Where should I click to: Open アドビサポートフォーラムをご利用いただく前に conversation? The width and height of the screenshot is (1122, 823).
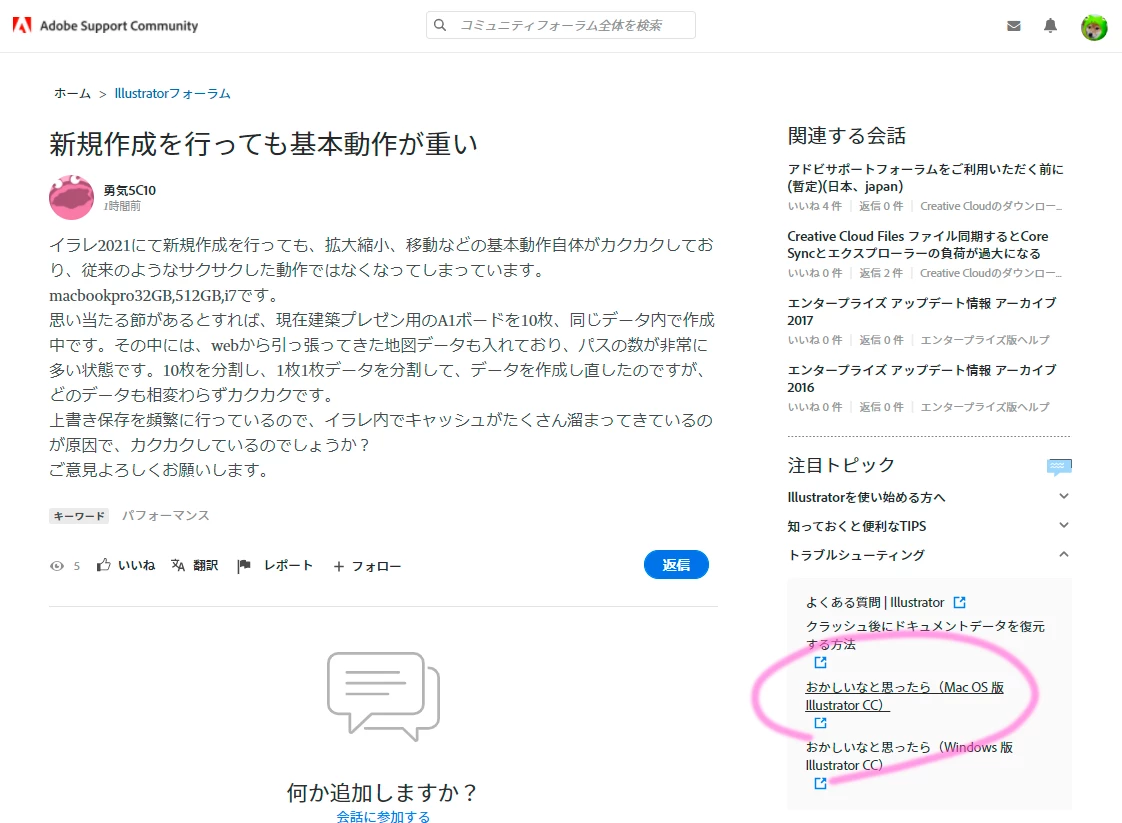tap(925, 177)
